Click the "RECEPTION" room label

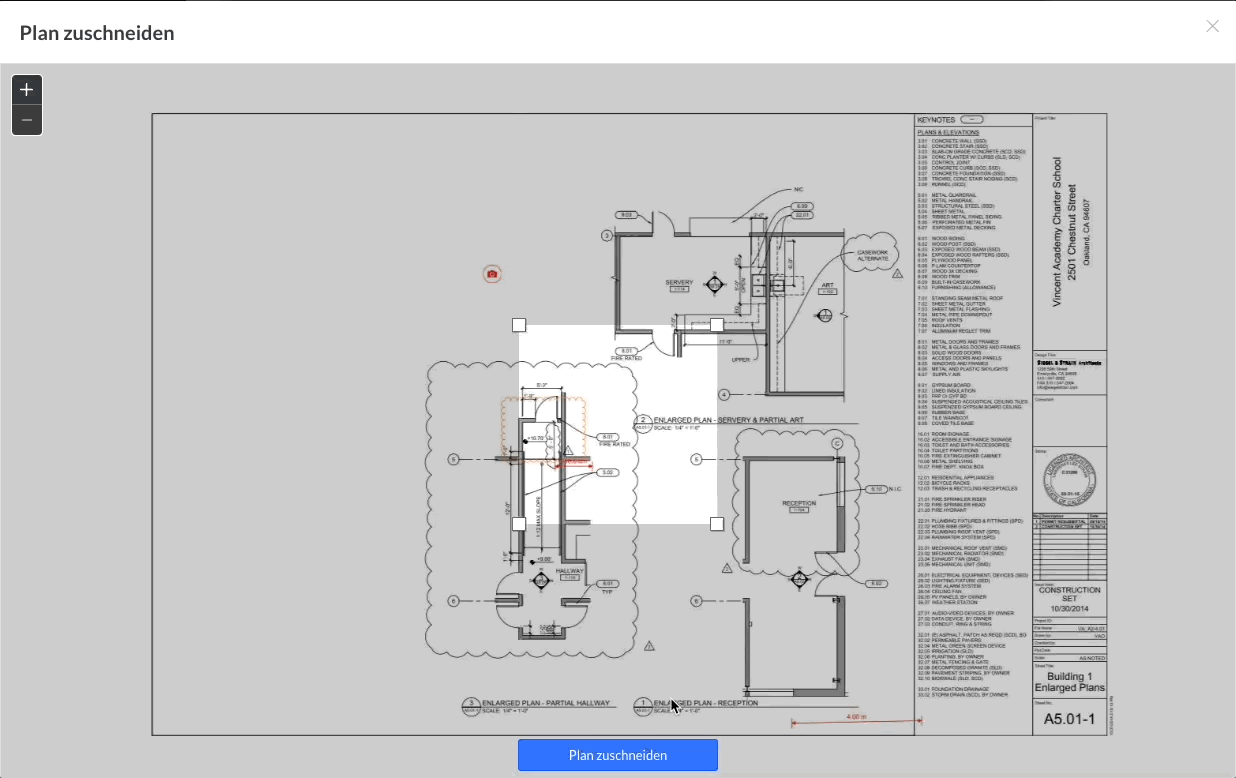[799, 504]
